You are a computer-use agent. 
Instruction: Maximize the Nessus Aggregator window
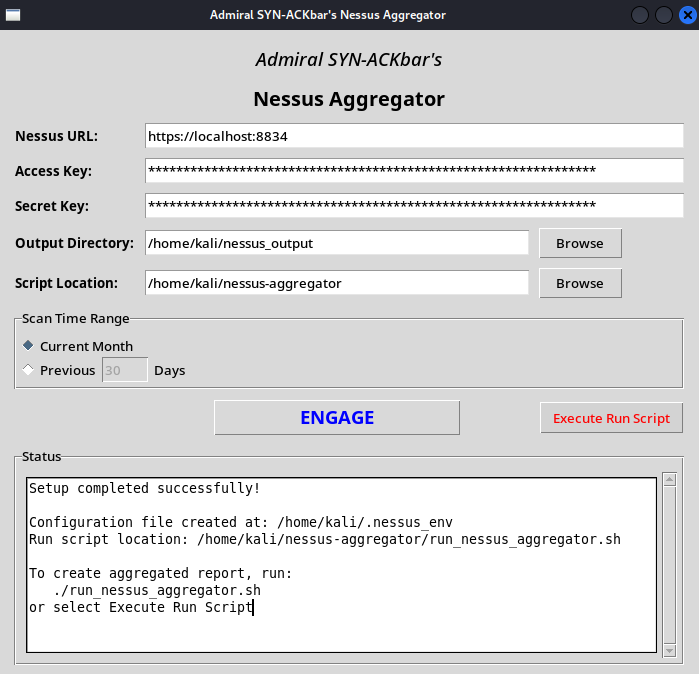[664, 15]
